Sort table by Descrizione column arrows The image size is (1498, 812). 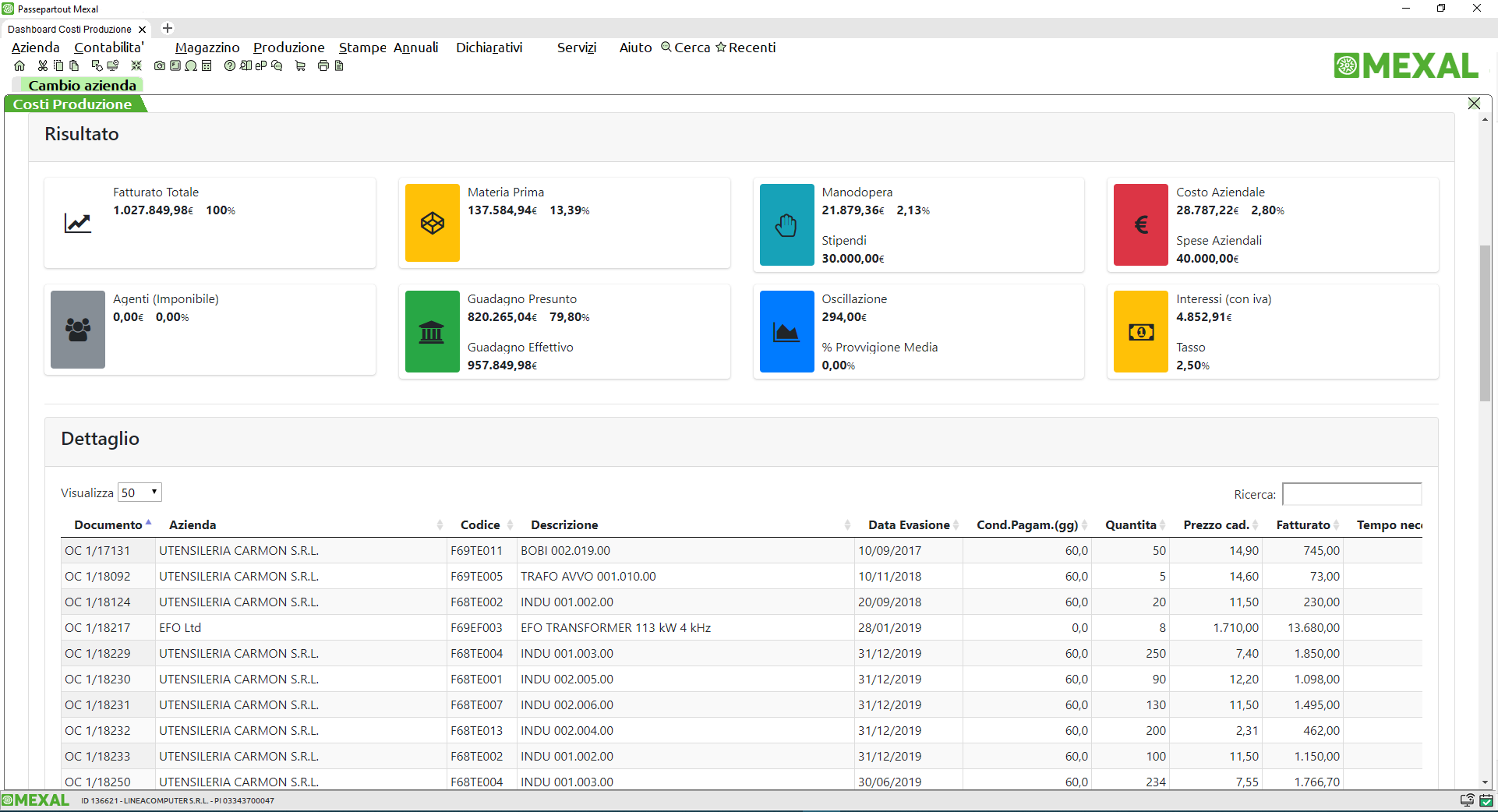(847, 525)
